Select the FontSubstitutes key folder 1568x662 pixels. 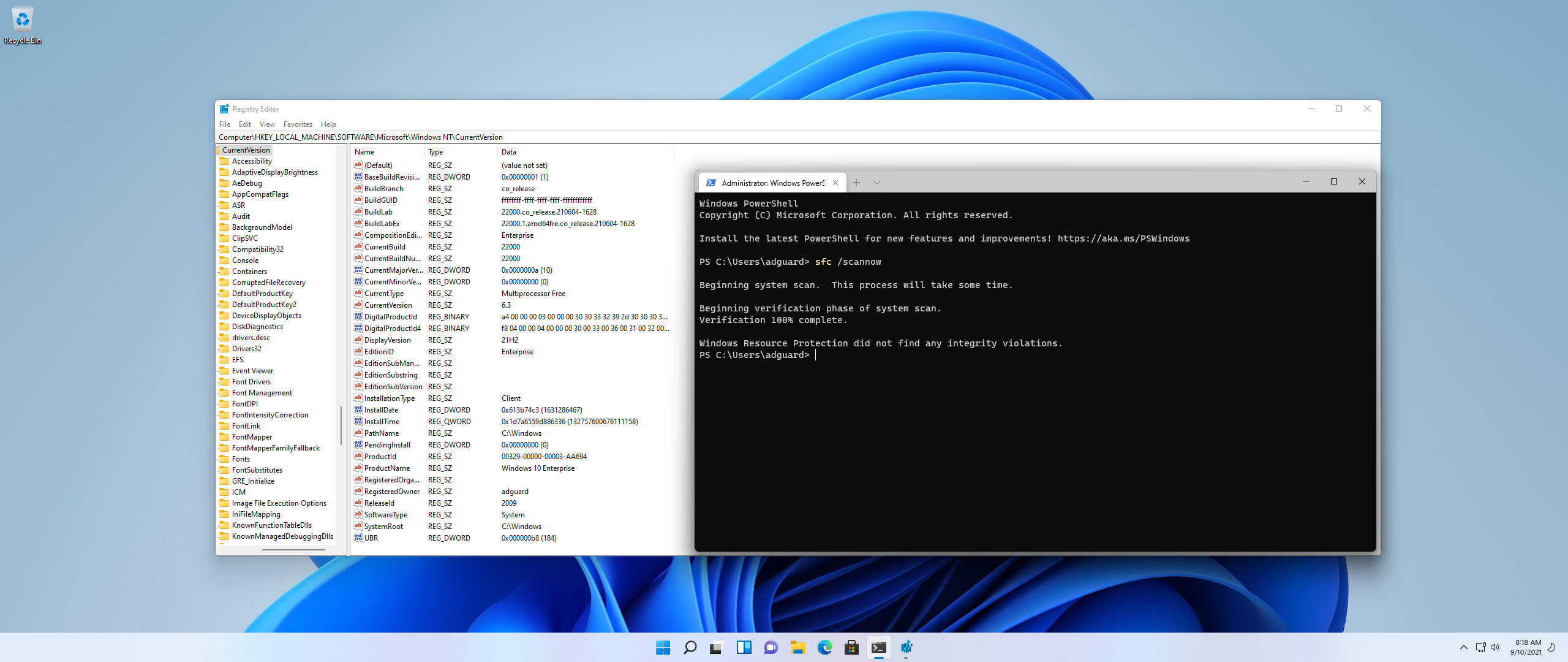click(257, 470)
